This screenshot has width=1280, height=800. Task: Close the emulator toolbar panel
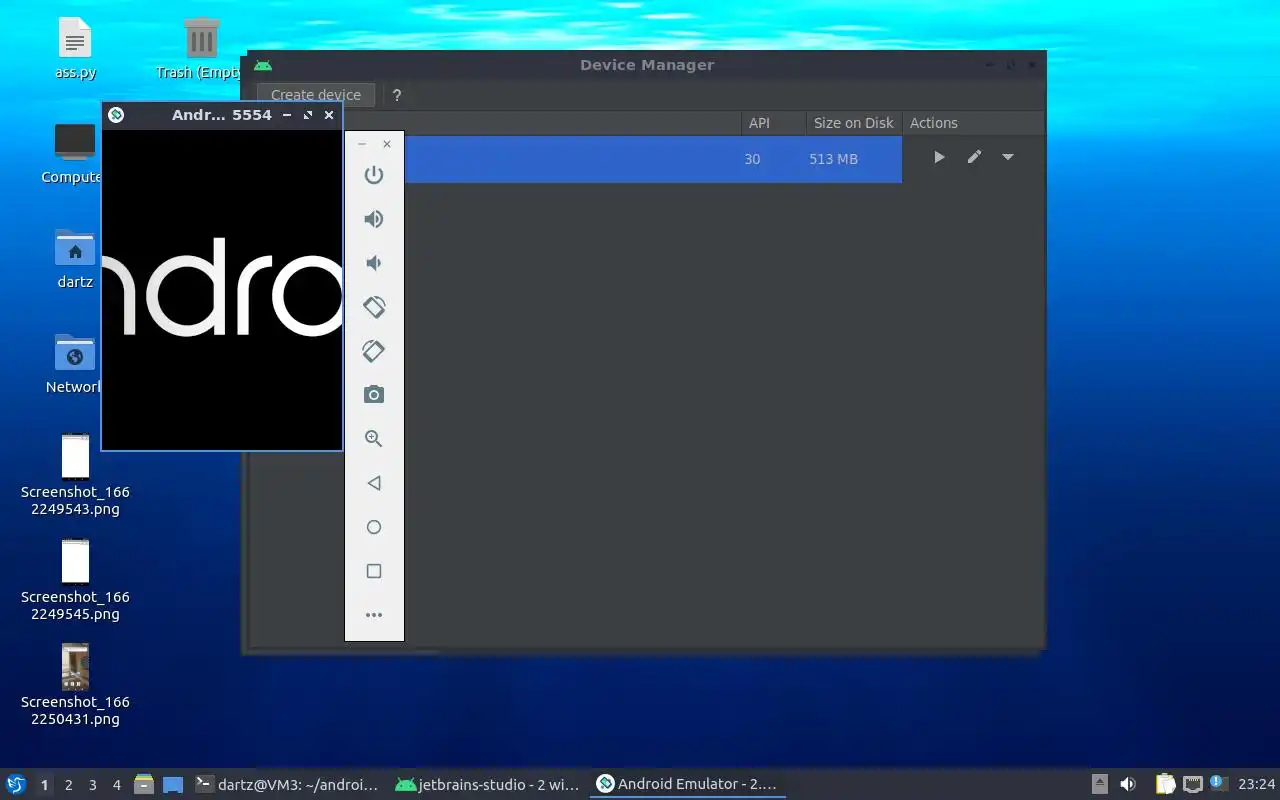[387, 144]
